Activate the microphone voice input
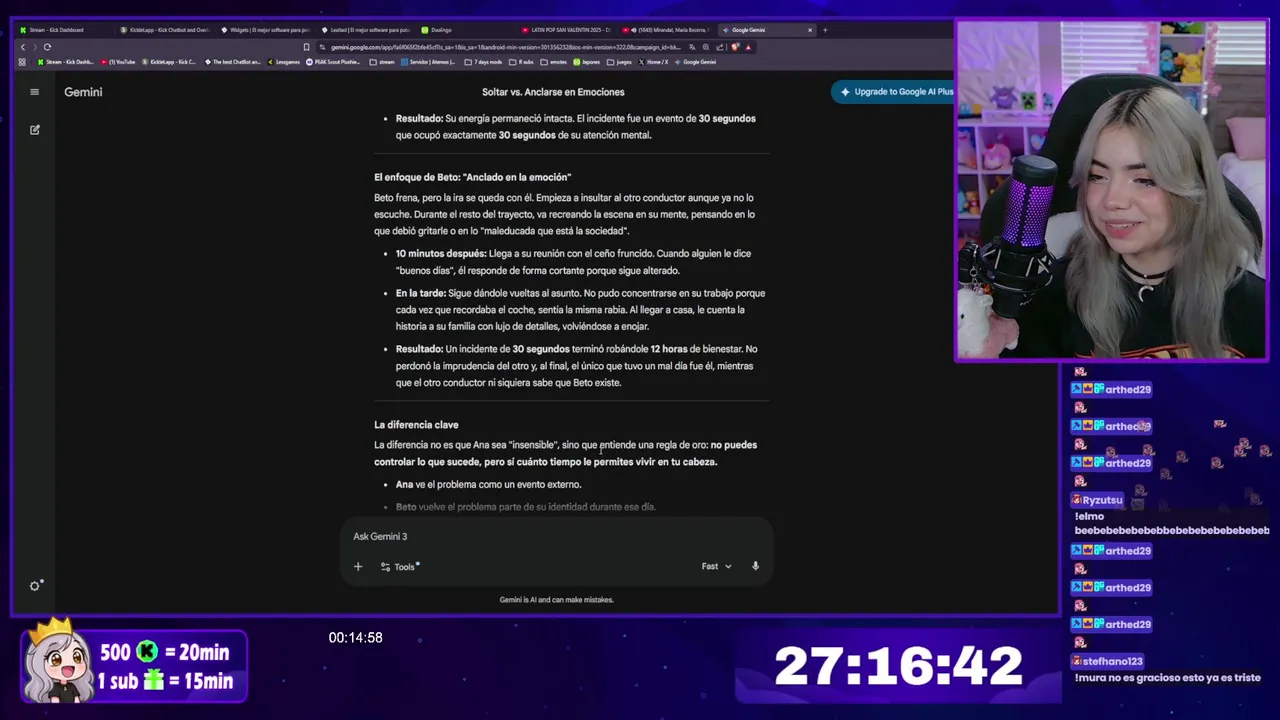 pyautogui.click(x=755, y=566)
